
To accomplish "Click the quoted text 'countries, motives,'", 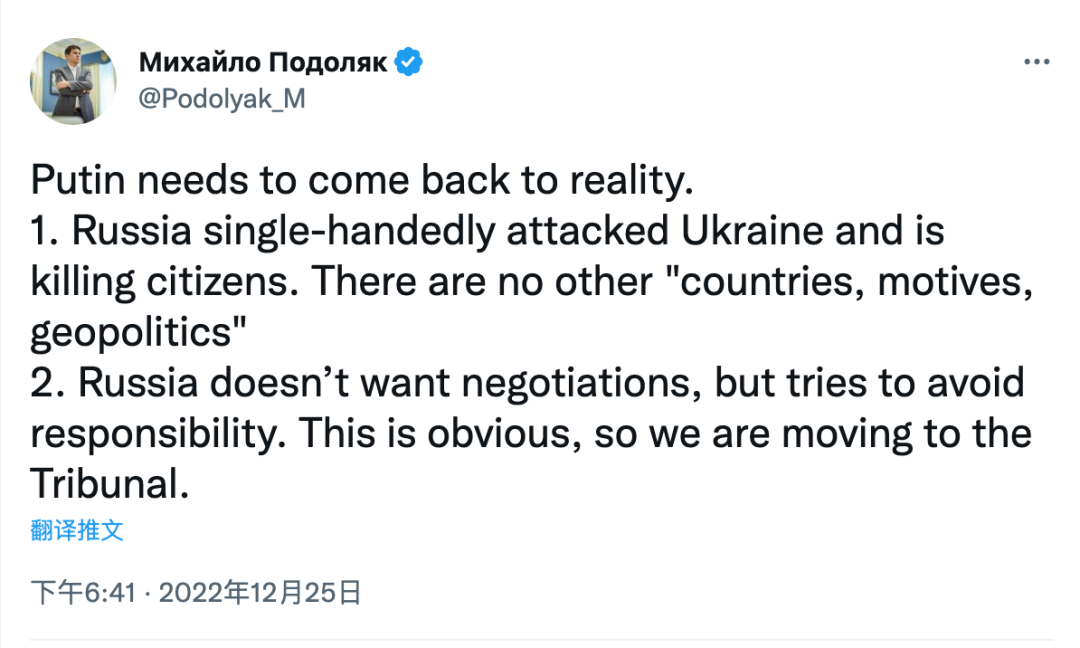I will pyautogui.click(x=853, y=282).
